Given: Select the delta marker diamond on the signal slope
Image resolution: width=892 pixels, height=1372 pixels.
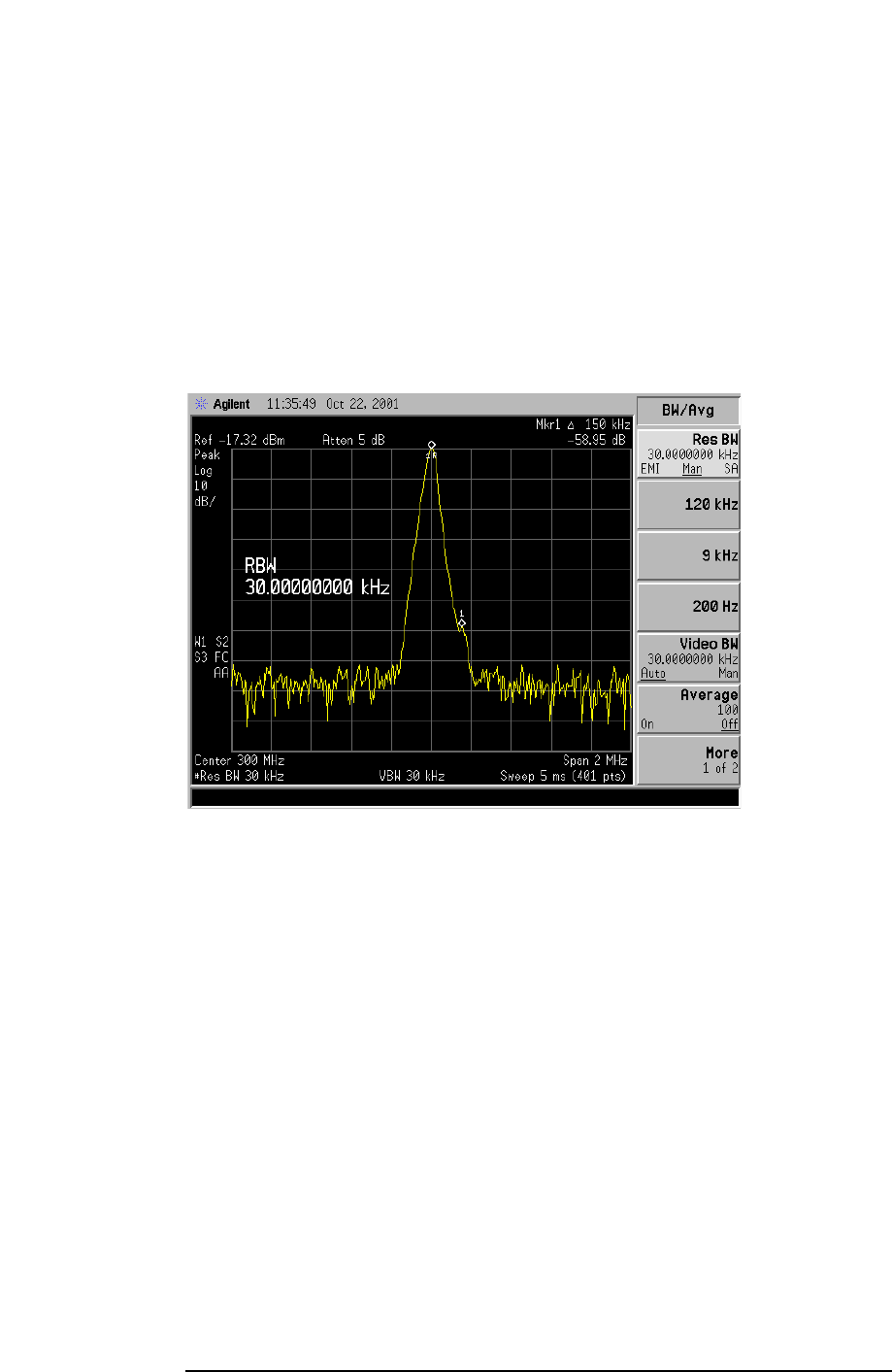Looking at the screenshot, I should point(461,622).
